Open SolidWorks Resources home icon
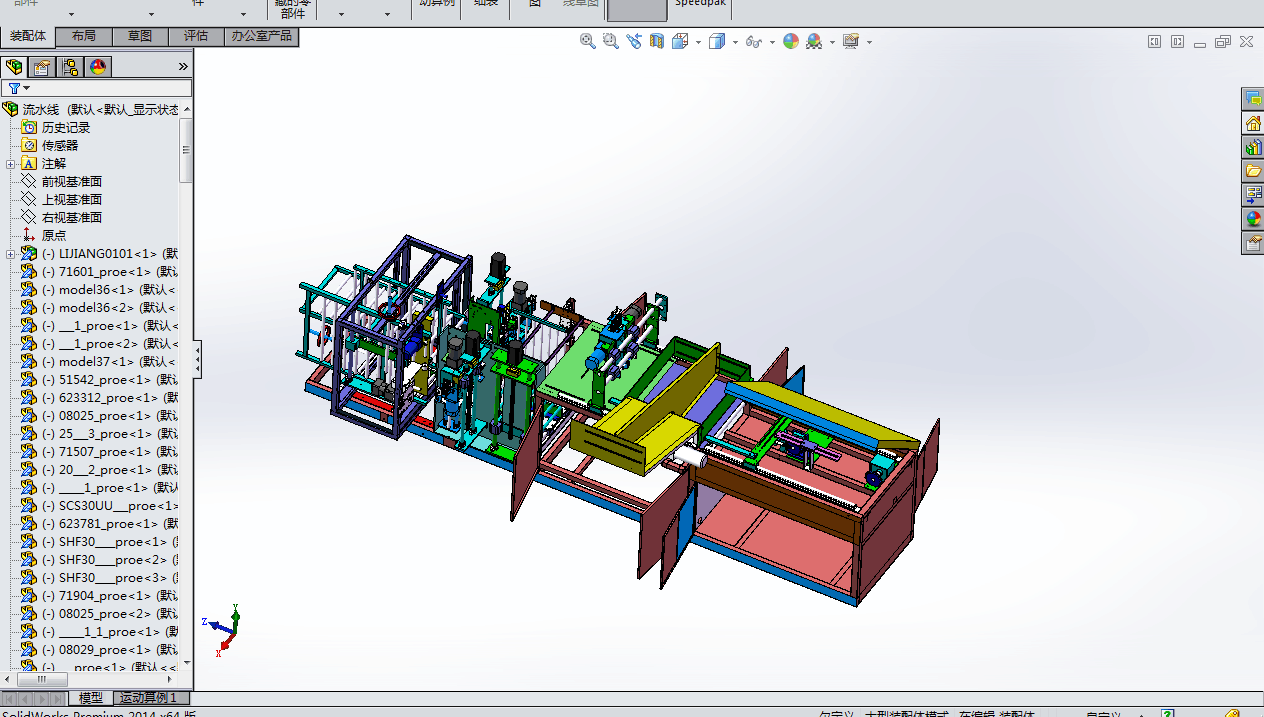The image size is (1264, 717). [x=1252, y=123]
